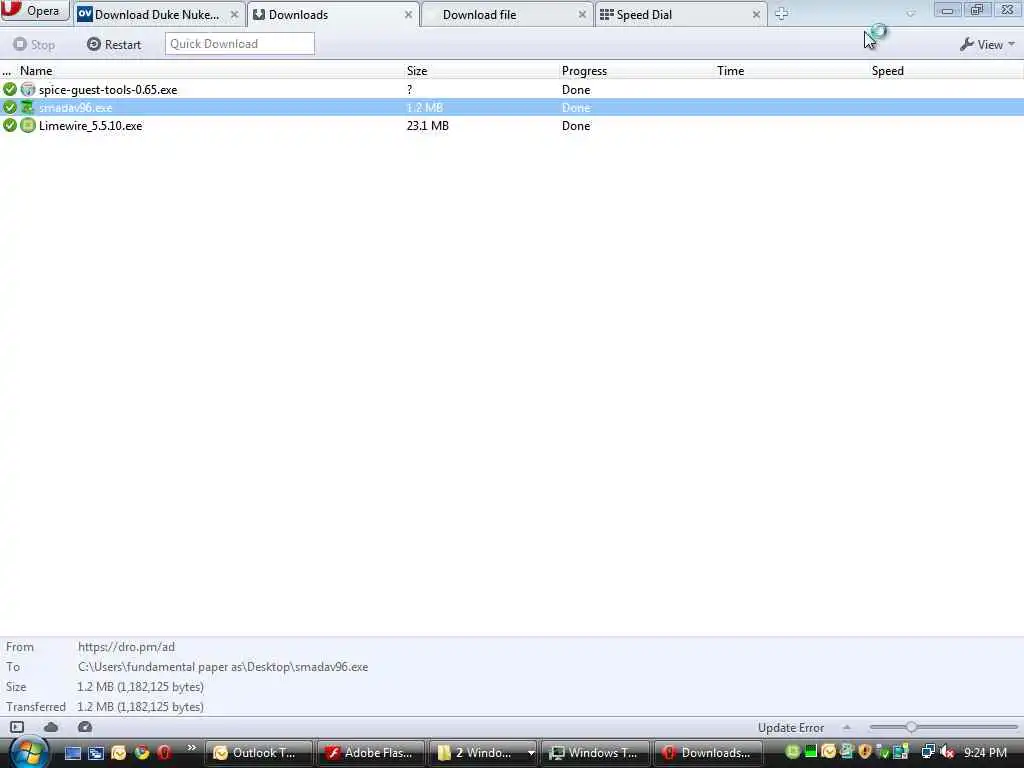
Task: Select Limewire_5.5.10.exe download row
Action: [512, 125]
